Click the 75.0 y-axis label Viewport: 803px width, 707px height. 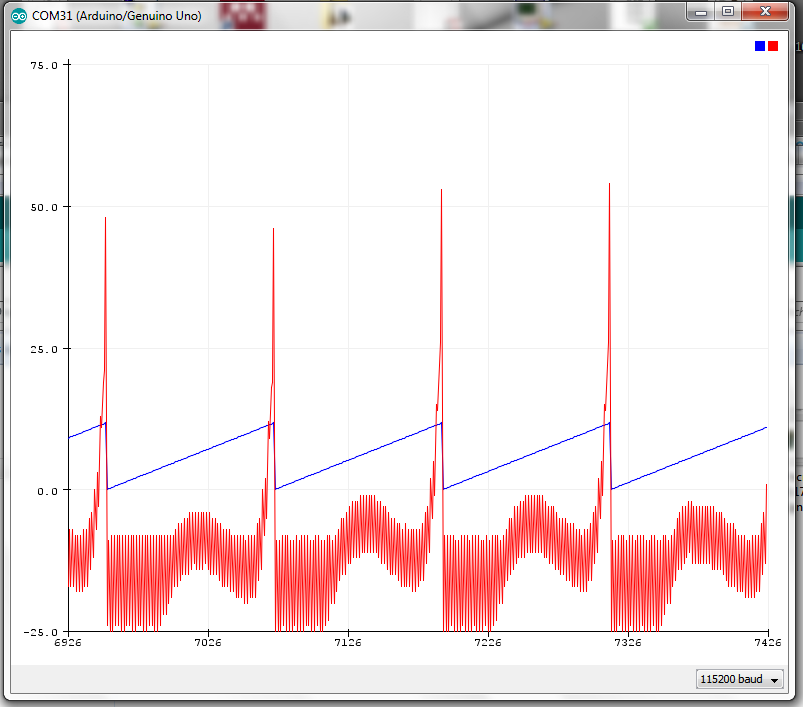(44, 65)
